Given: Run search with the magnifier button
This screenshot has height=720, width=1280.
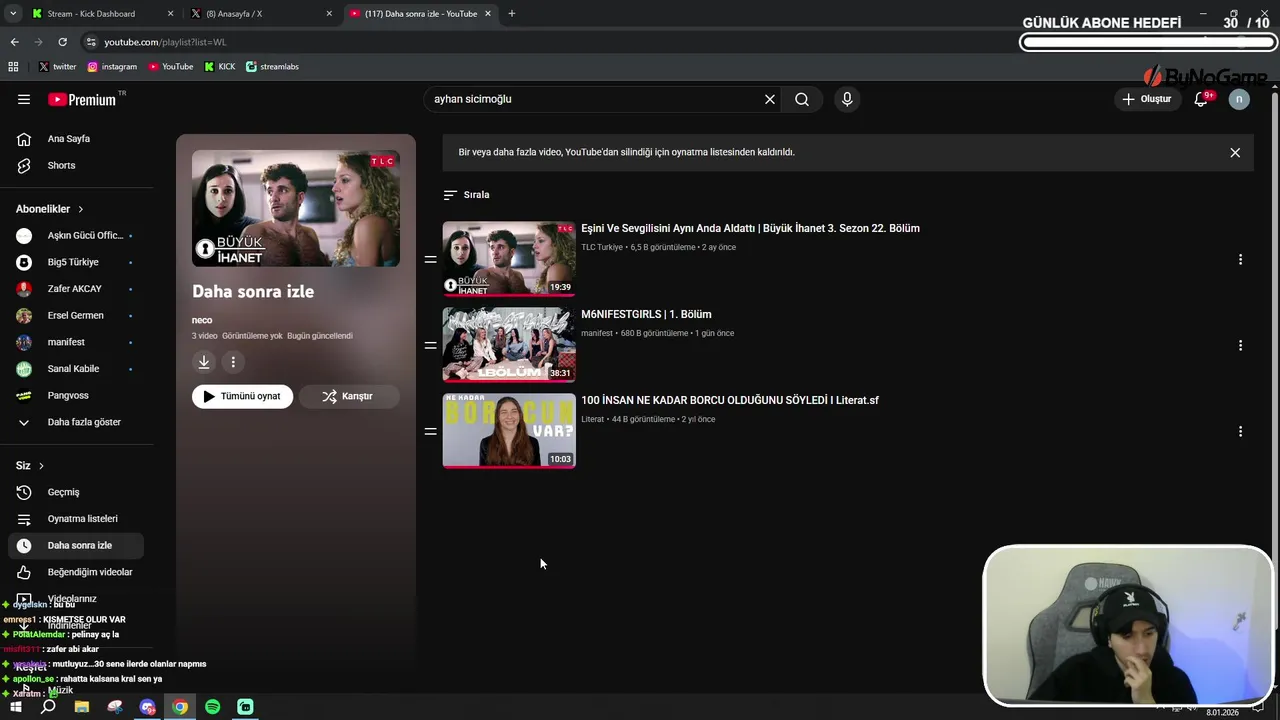Looking at the screenshot, I should point(802,99).
